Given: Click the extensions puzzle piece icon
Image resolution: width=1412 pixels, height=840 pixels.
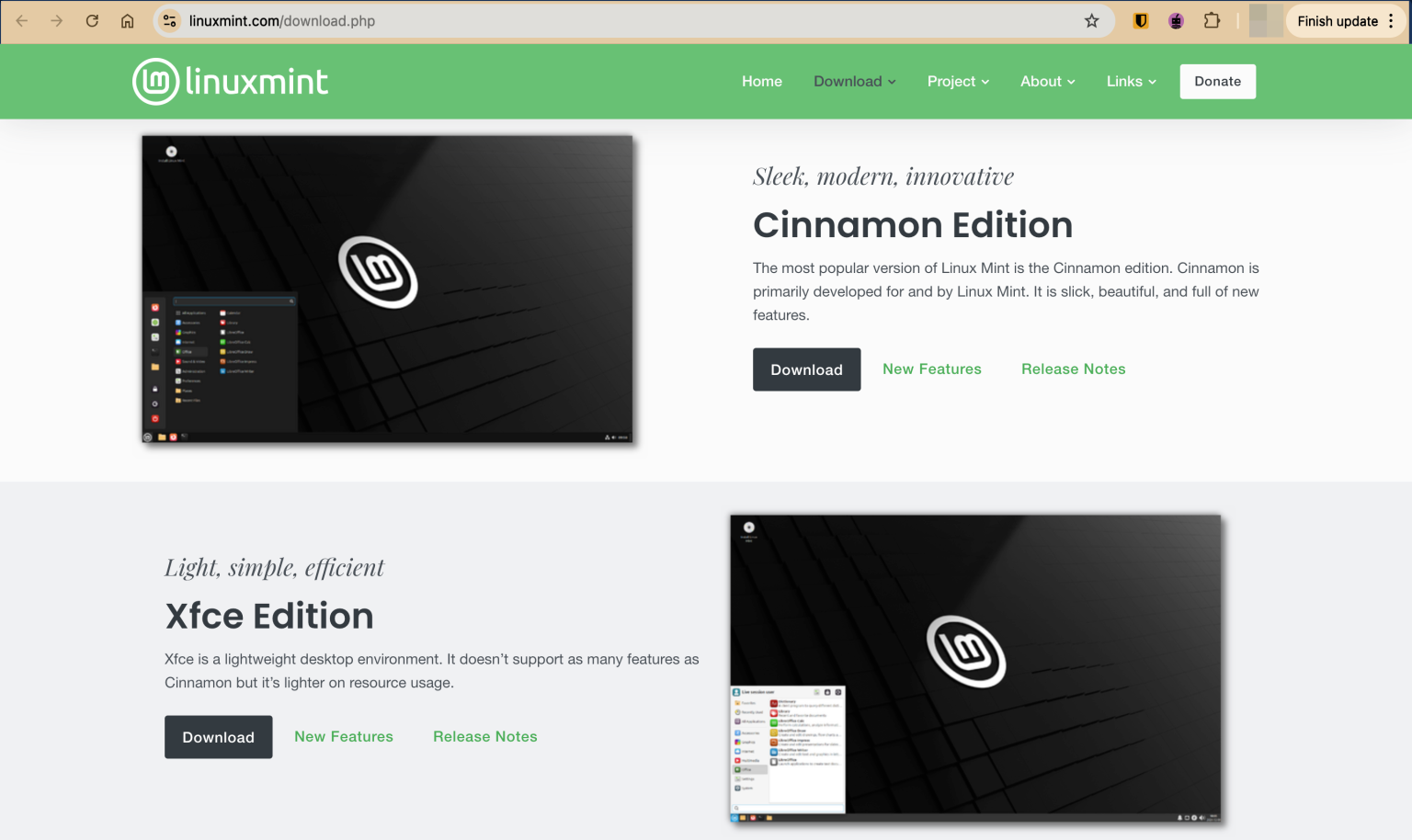Looking at the screenshot, I should pos(1213,20).
